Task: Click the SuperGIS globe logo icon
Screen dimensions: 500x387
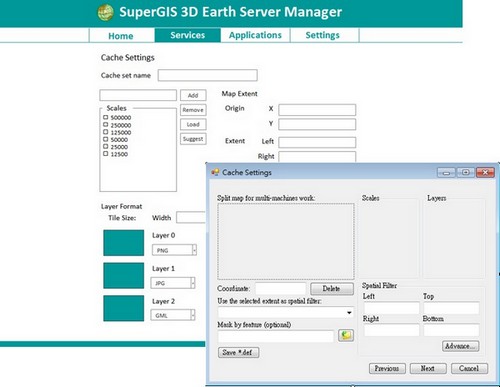Action: pos(105,12)
